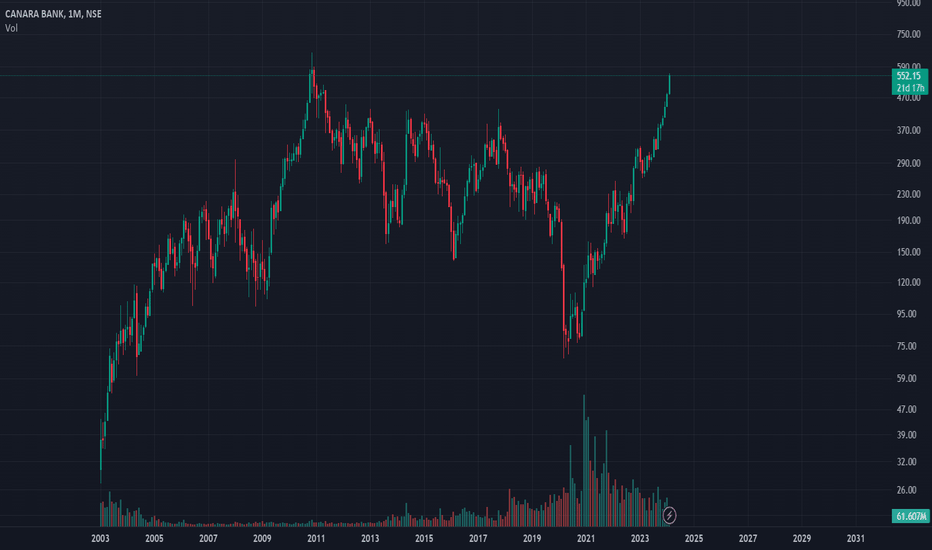
Task: Click the 21d 17h countdown label
Action: (x=909, y=88)
